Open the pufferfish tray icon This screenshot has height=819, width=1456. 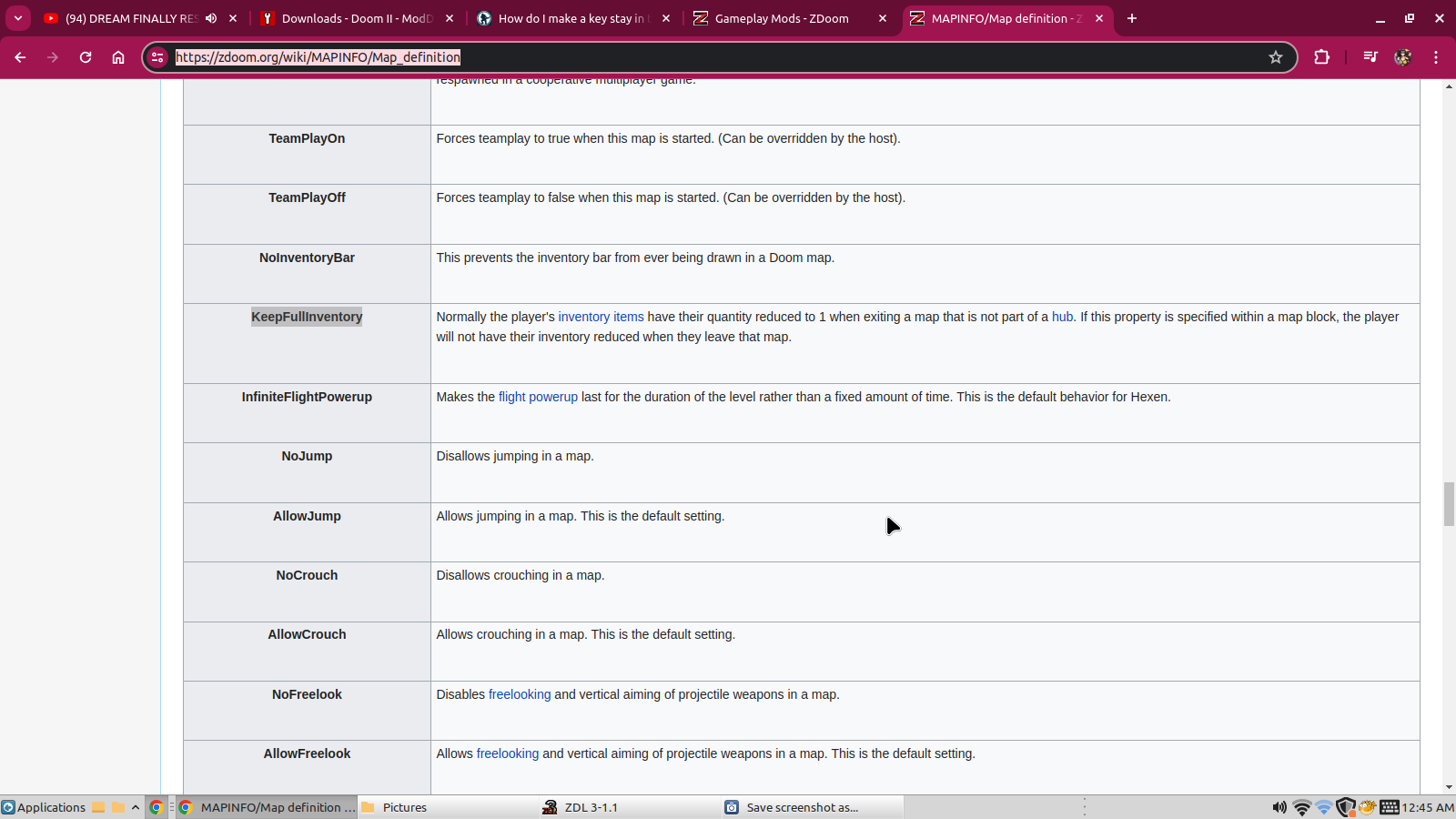(1367, 807)
